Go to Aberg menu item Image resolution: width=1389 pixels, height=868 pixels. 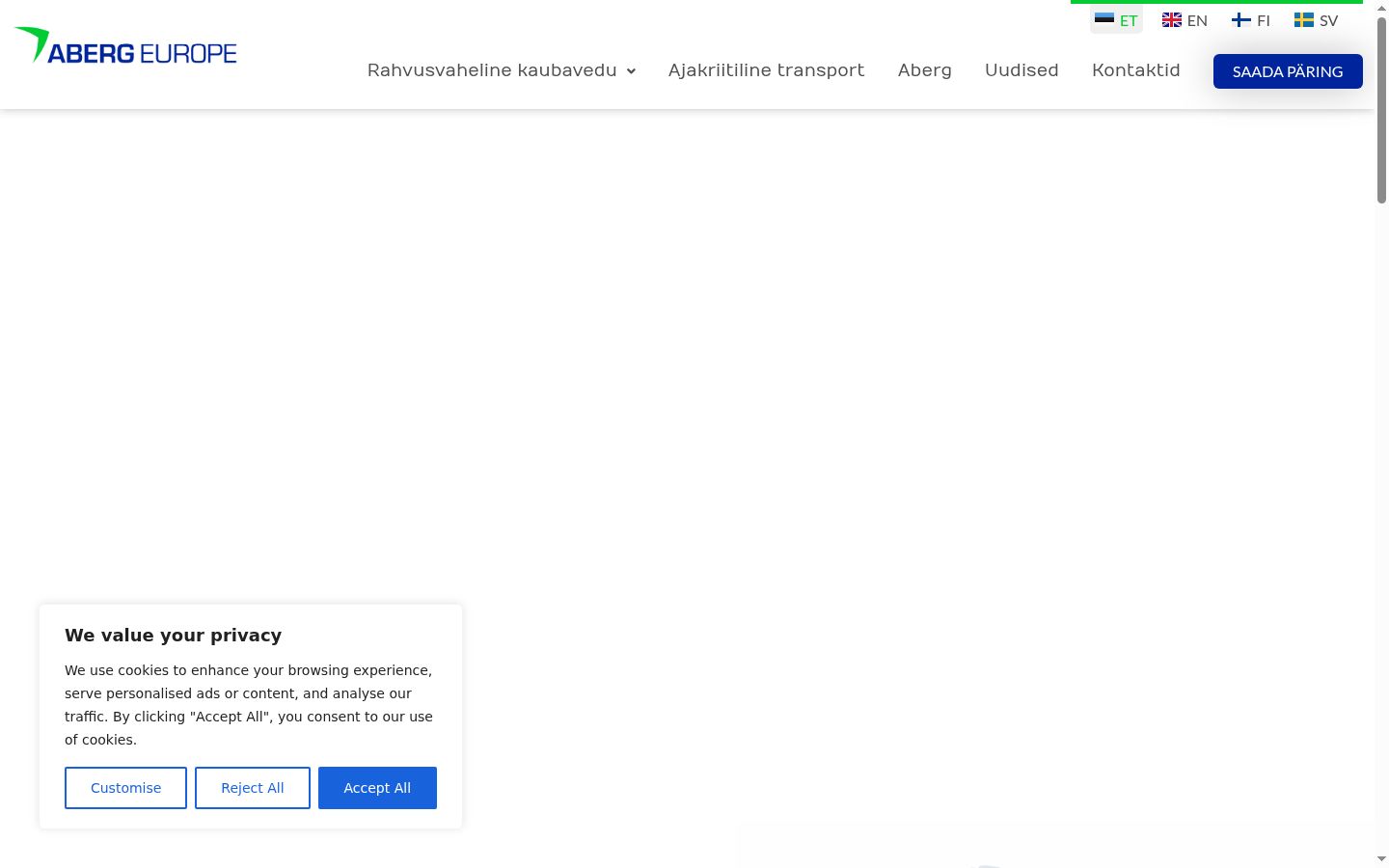(x=924, y=70)
